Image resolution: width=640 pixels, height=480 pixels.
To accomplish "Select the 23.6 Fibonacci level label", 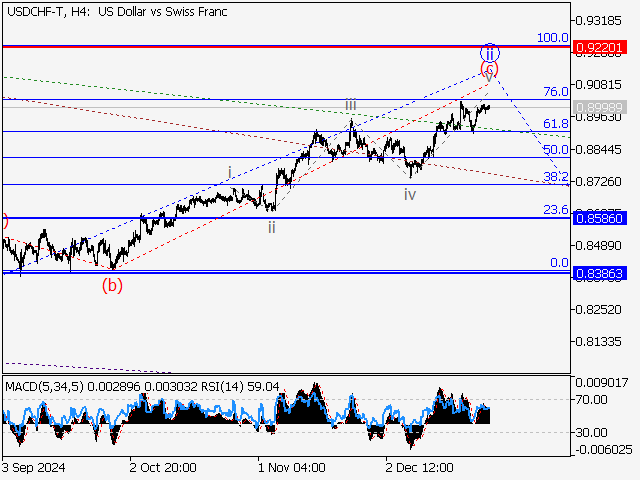I will (x=555, y=210).
